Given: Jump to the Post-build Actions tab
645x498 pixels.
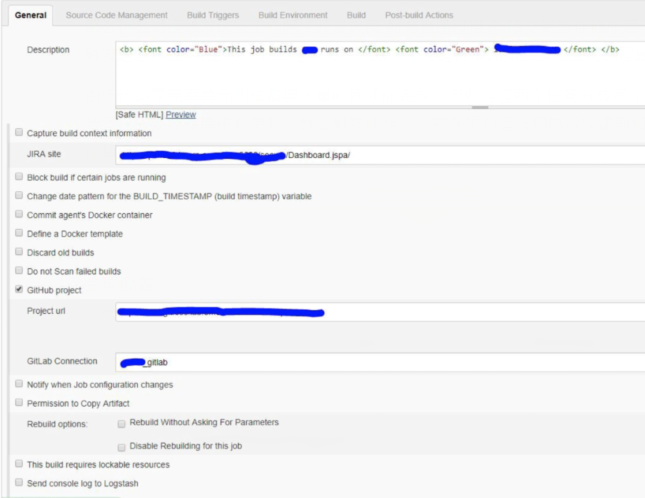Looking at the screenshot, I should 419,15.
